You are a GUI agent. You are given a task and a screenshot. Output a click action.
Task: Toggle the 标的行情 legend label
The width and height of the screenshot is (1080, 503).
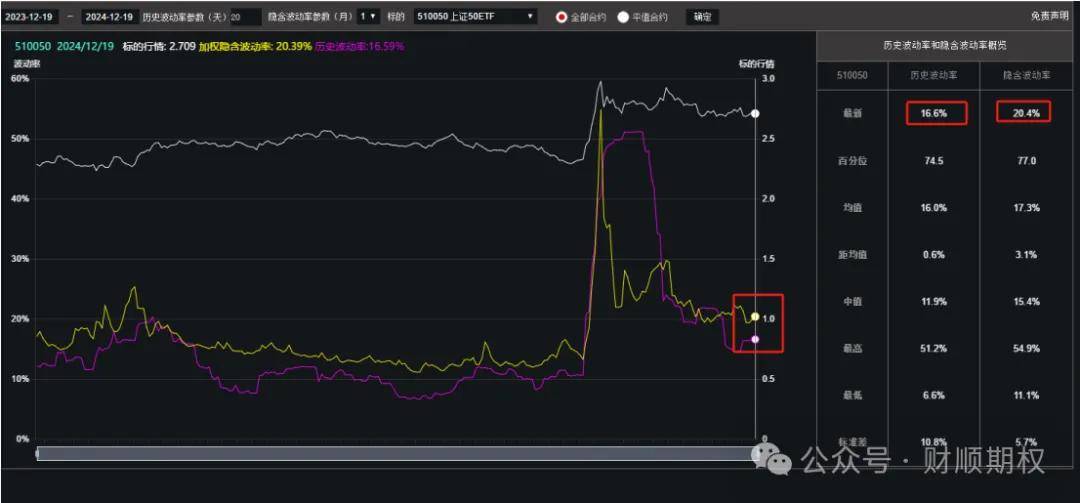click(158, 46)
